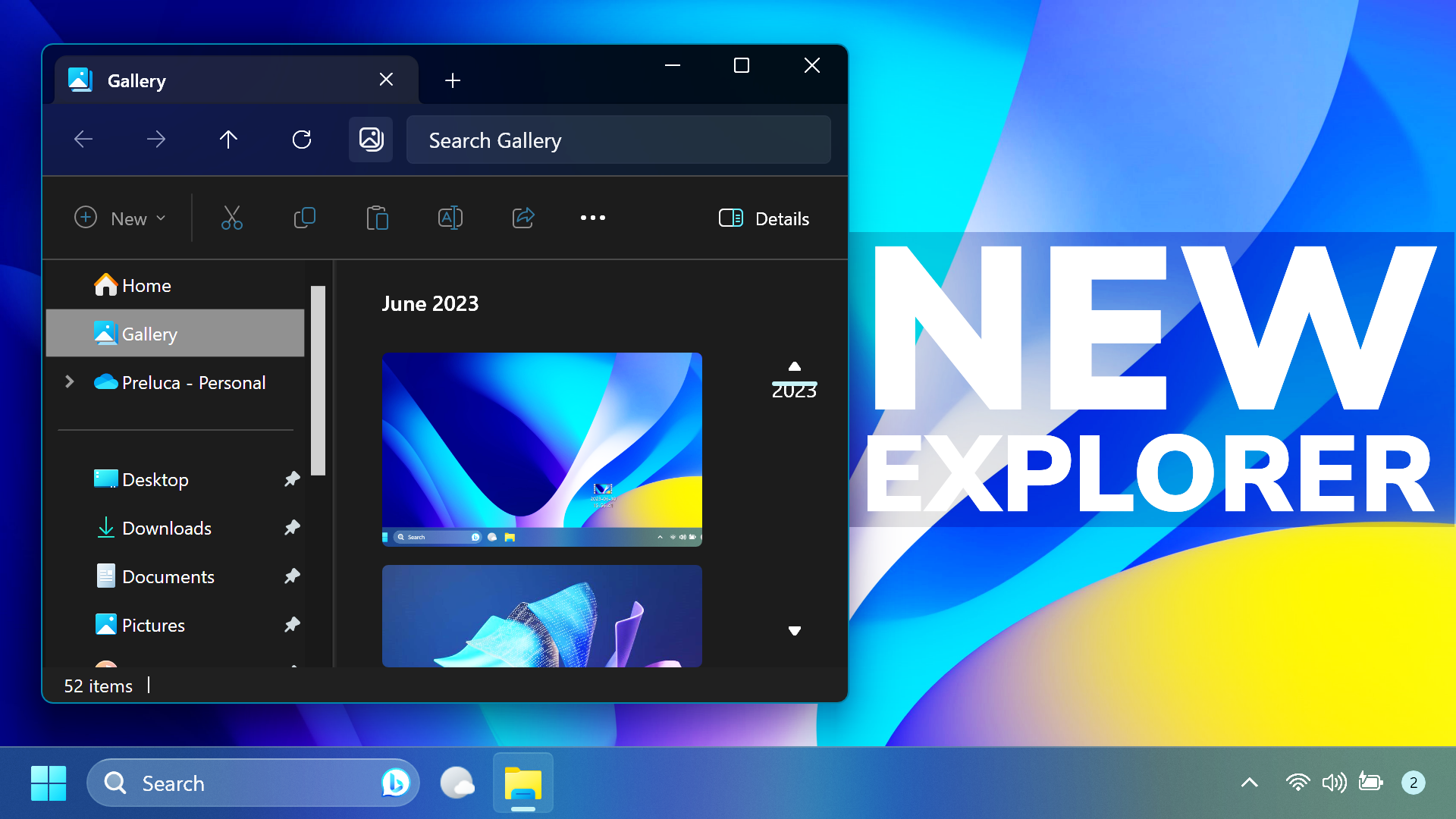Open the Windows Start menu
Image resolution: width=1456 pixels, height=819 pixels.
pos(49,783)
